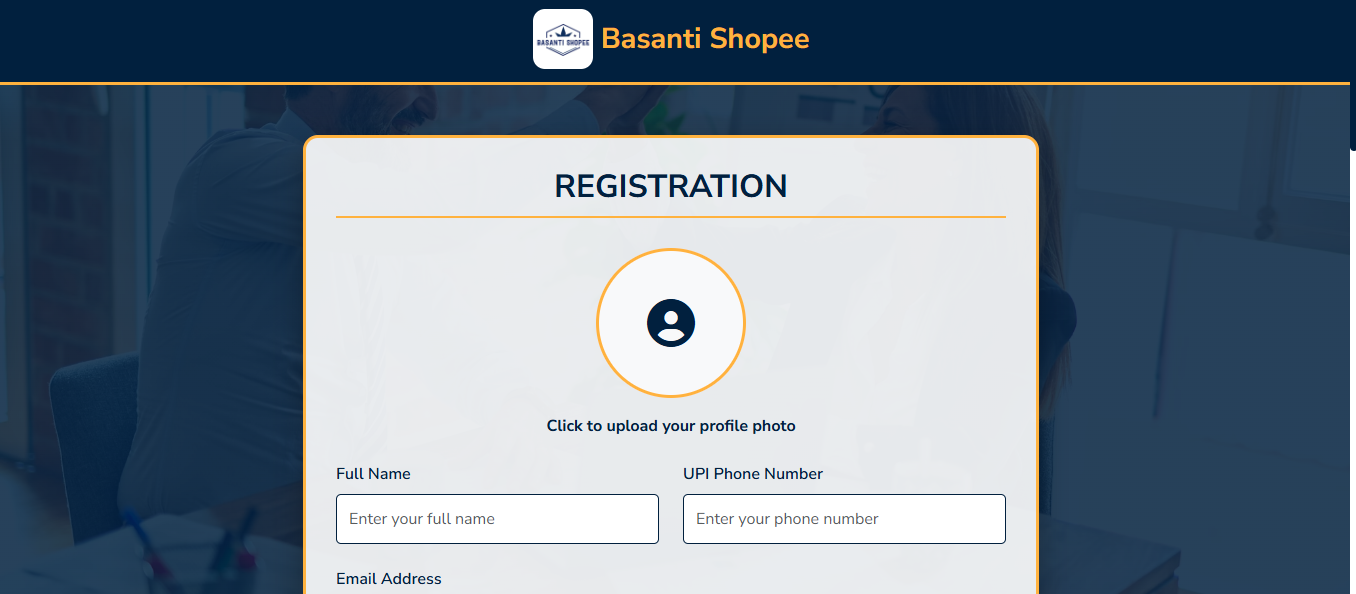1356x594 pixels.
Task: Click the REGISTRATION heading
Action: [670, 186]
